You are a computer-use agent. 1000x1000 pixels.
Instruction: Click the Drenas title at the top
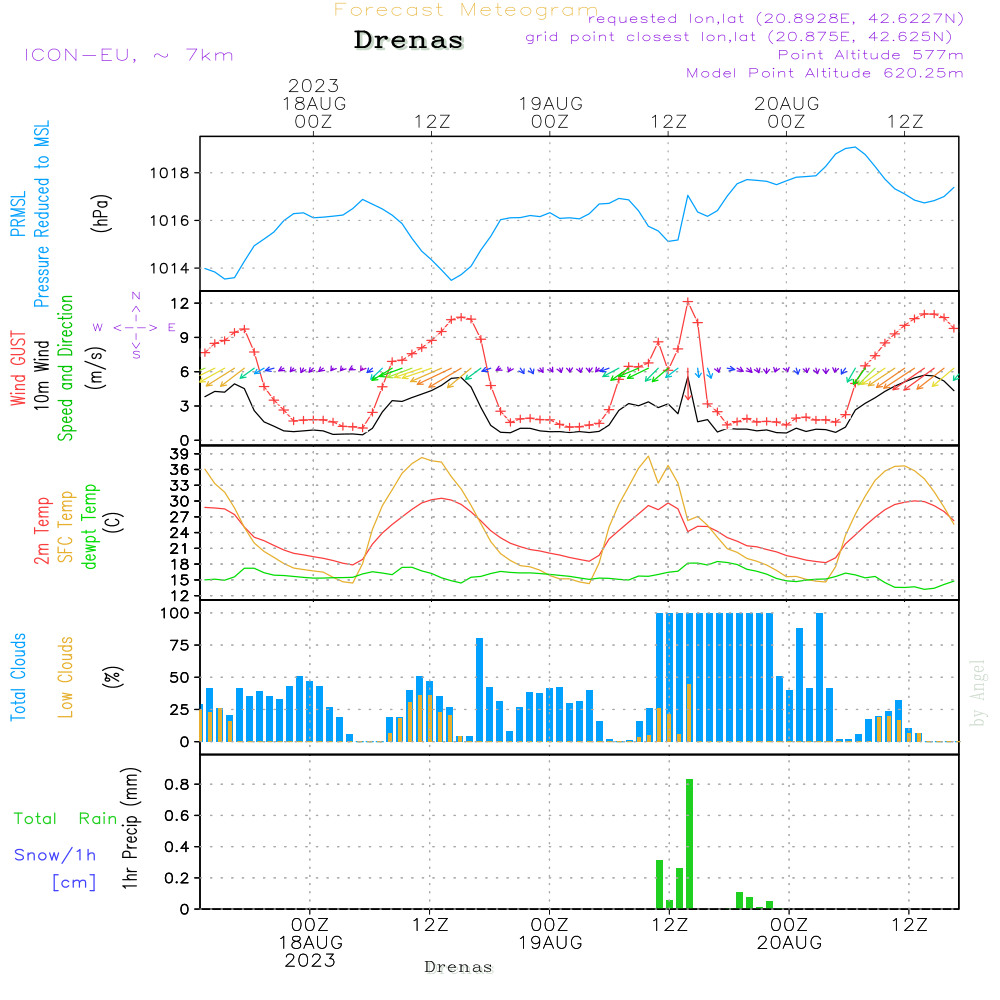tap(409, 41)
